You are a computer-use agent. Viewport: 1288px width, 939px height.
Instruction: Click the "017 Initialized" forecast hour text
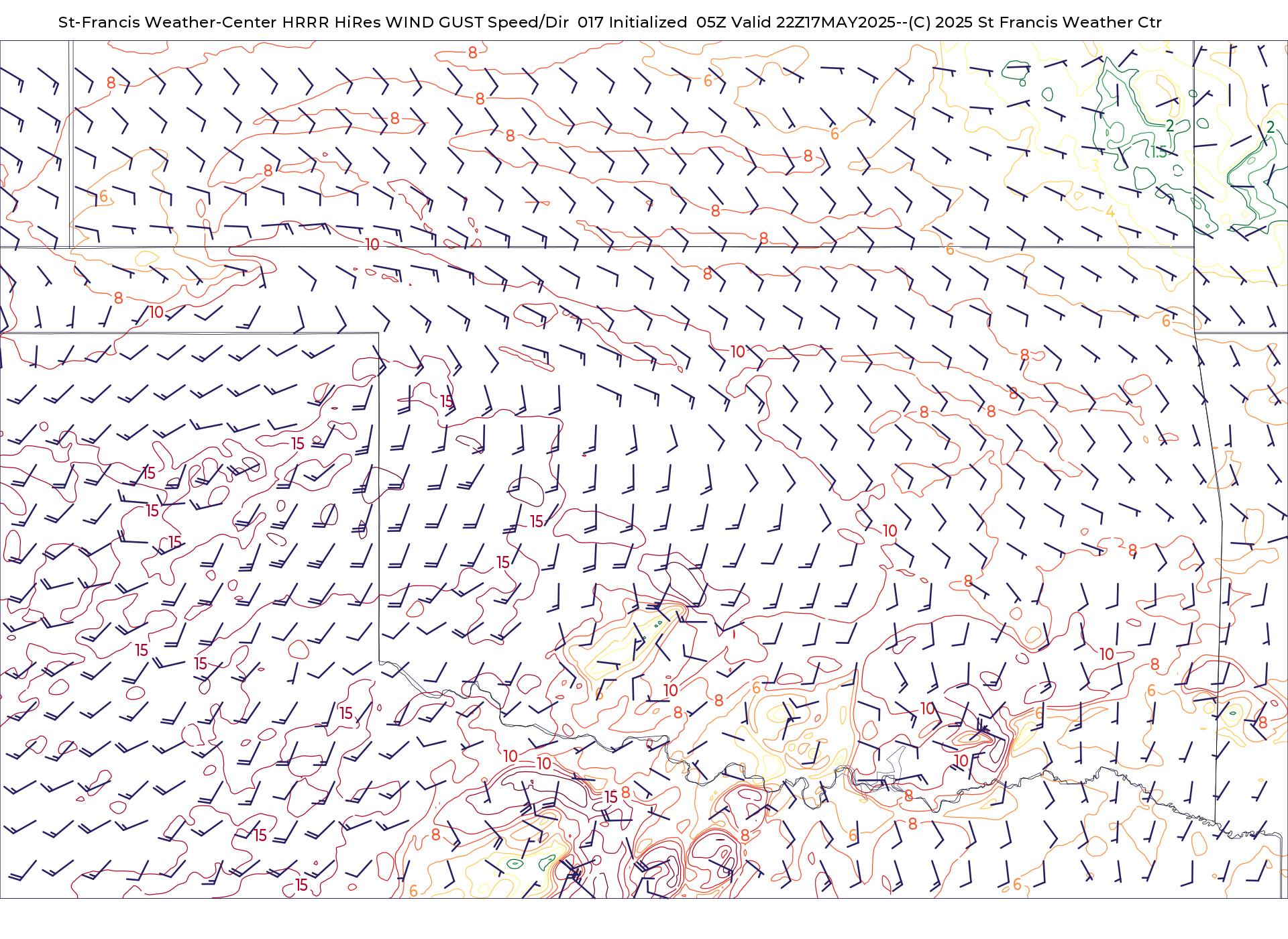click(632, 22)
